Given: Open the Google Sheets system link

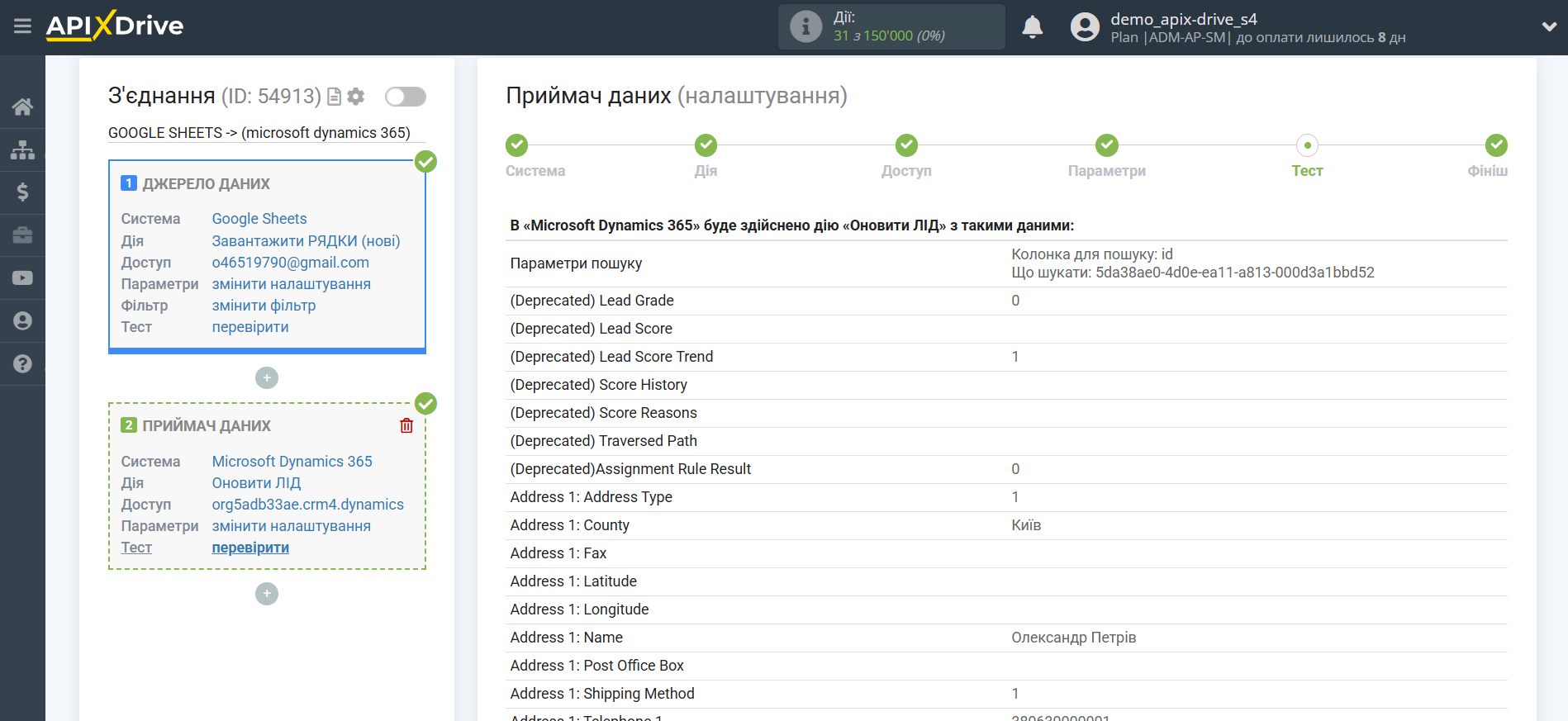Looking at the screenshot, I should coord(259,219).
